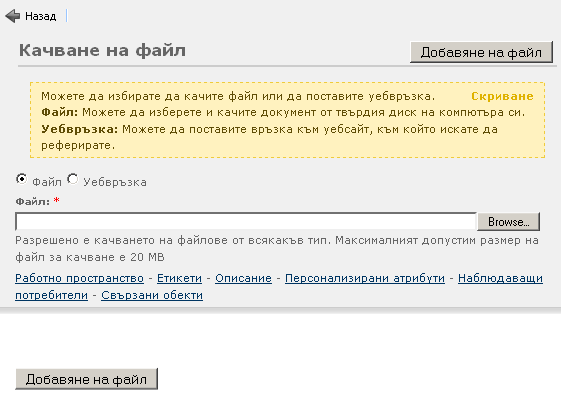Click the yellow help information box
The image size is (561, 397).
pos(287,120)
